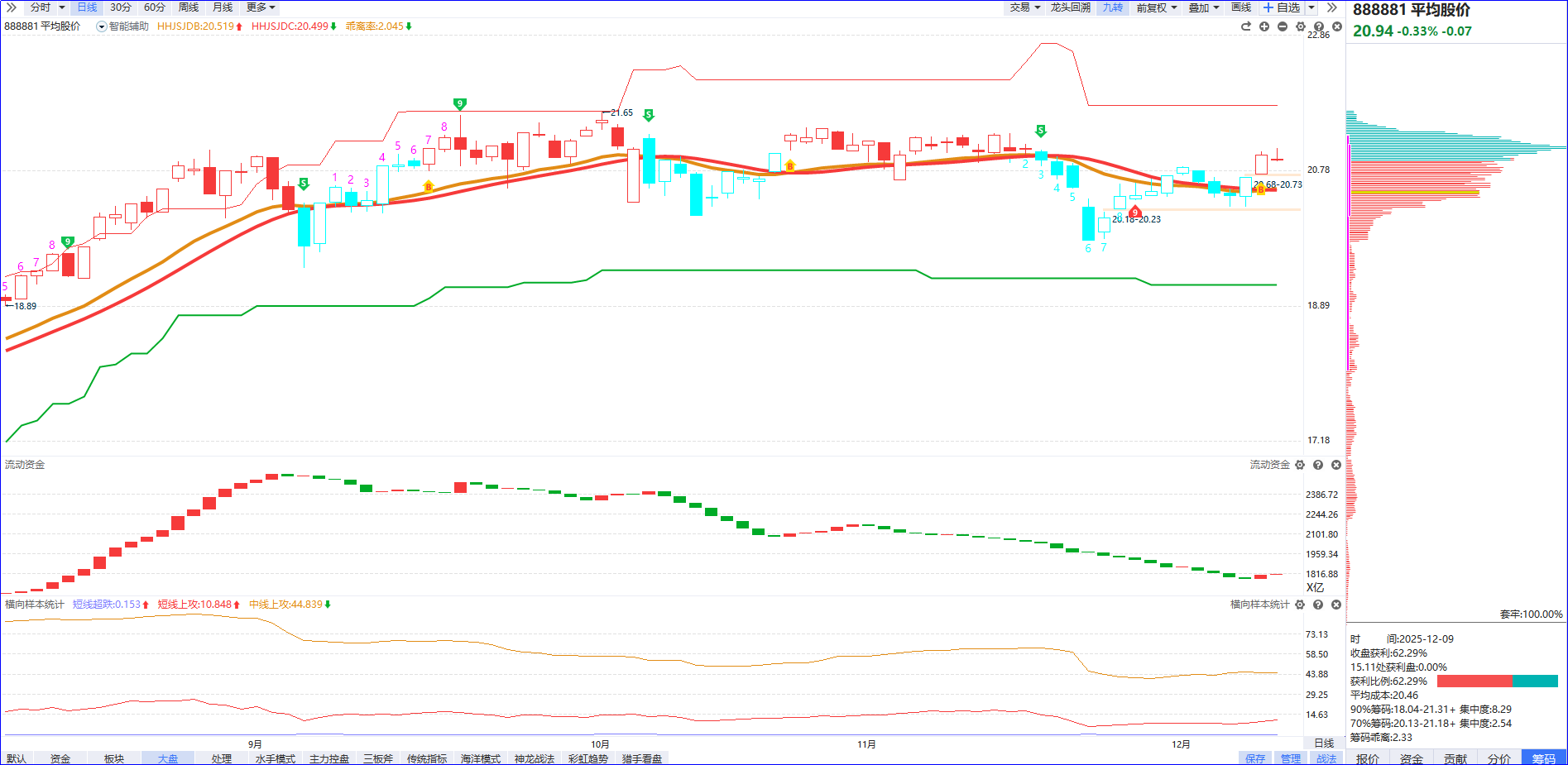This screenshot has width=1568, height=765.
Task: Switch chart to 日线 period
Action: (x=87, y=7)
